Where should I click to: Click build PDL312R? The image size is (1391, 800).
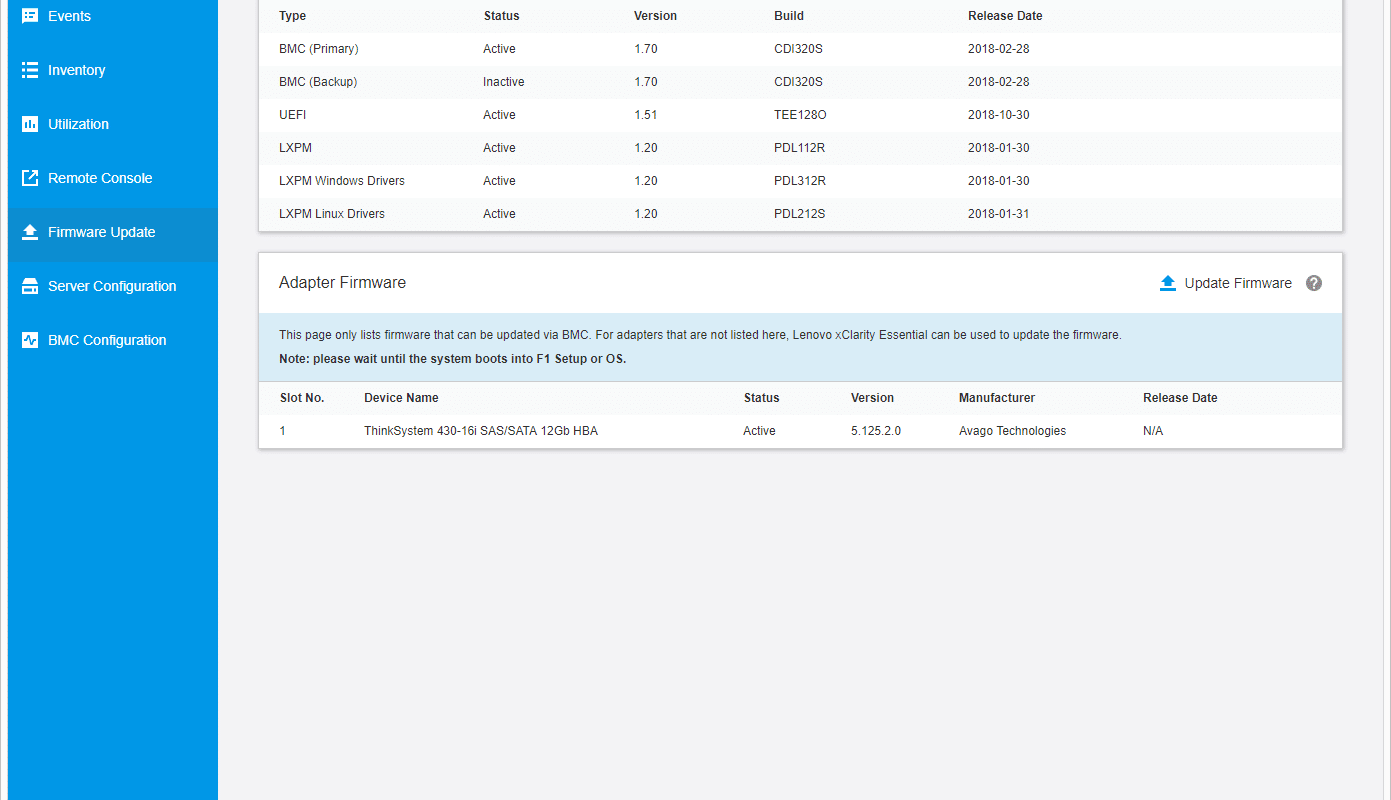tap(800, 181)
